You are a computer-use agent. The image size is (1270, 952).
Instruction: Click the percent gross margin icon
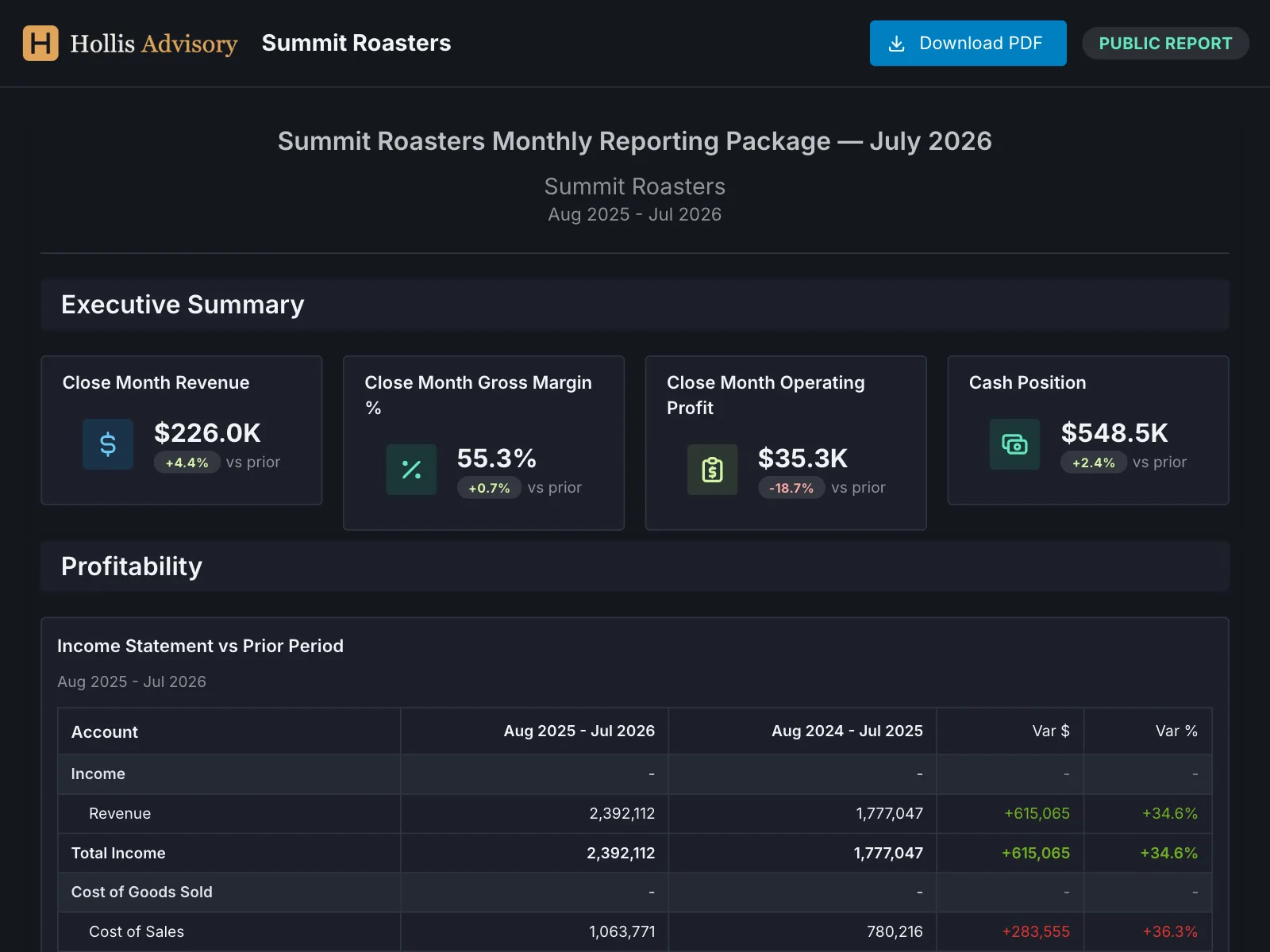(x=411, y=470)
